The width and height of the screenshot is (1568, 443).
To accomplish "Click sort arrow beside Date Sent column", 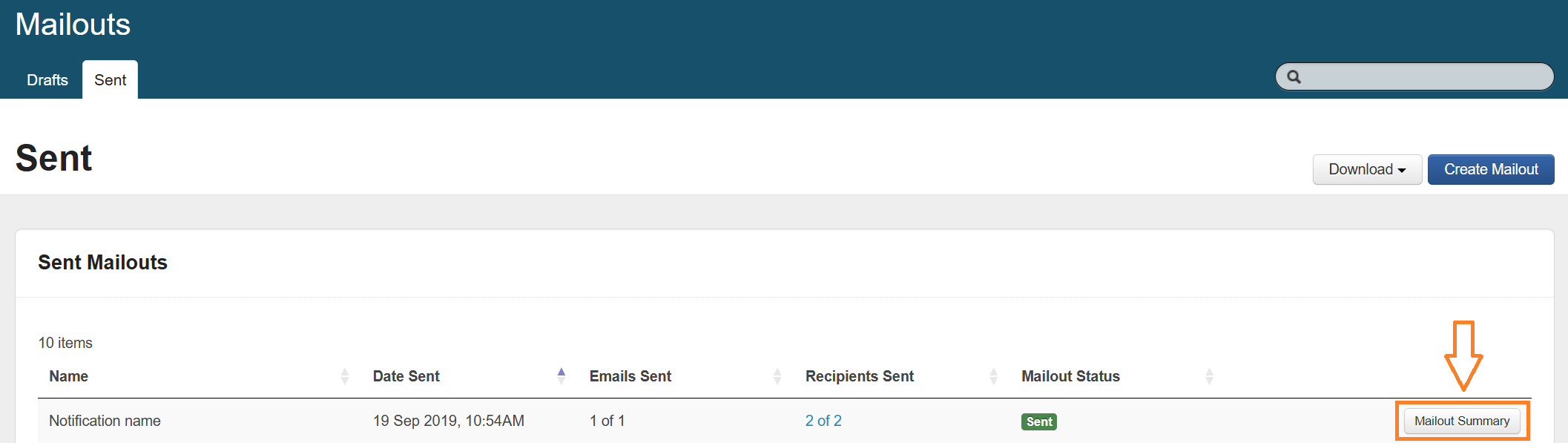I will click(x=561, y=375).
